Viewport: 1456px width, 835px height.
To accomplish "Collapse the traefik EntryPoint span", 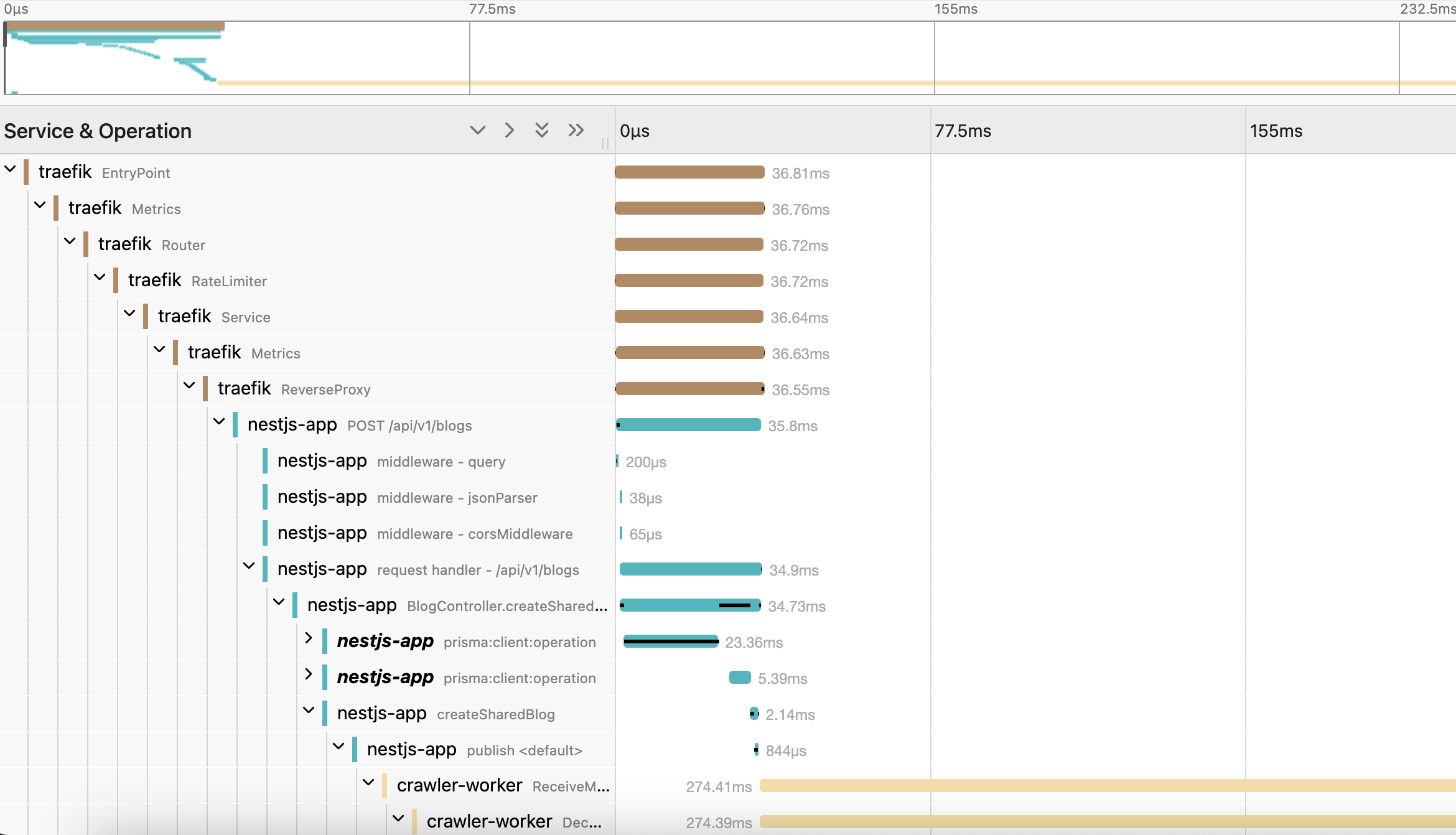I will coord(11,169).
